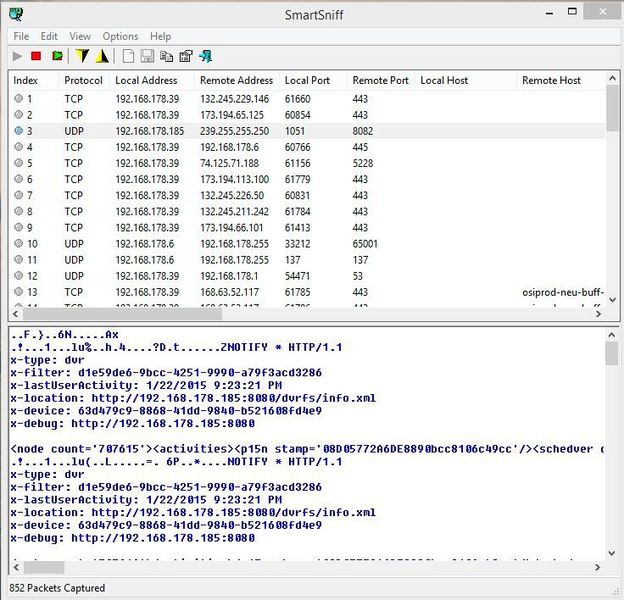Viewport: 624px width, 600px height.
Task: Click the floppy disk save icon
Action: [147, 56]
